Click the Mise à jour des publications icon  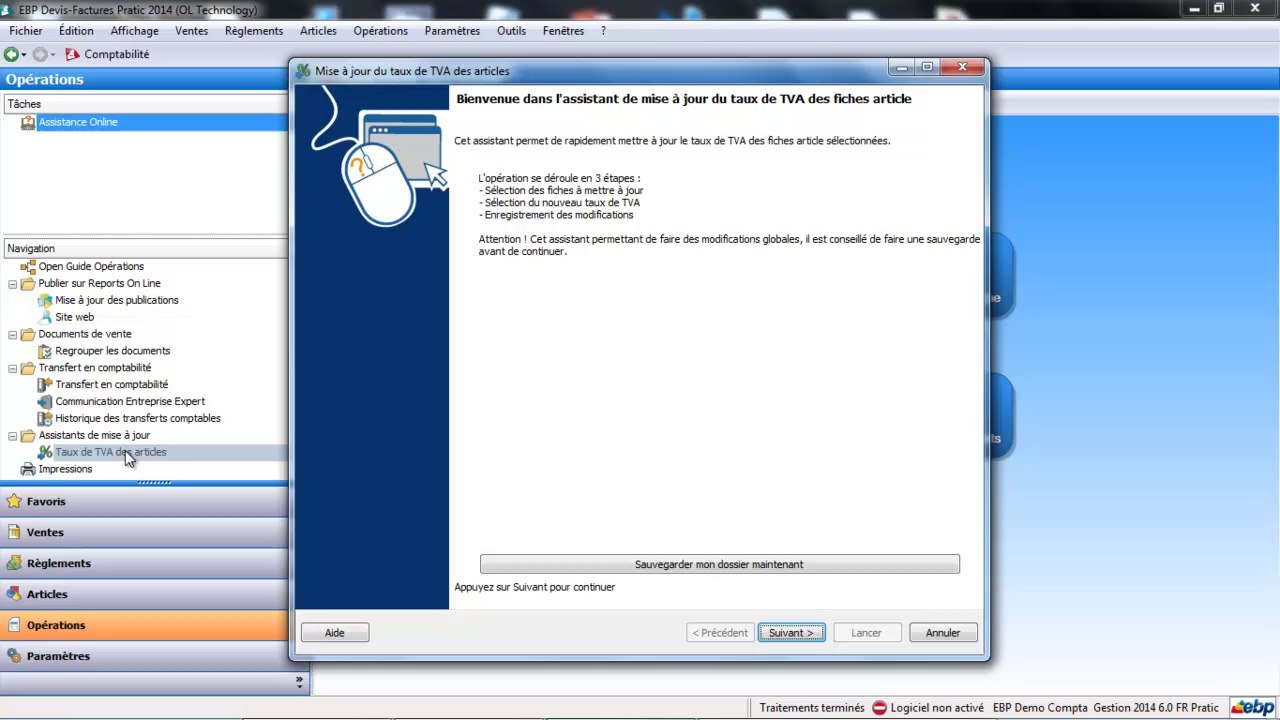45,300
